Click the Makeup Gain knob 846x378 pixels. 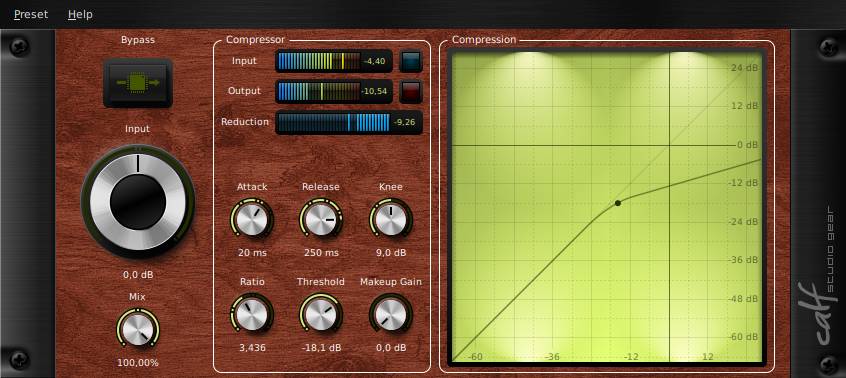pos(391,315)
